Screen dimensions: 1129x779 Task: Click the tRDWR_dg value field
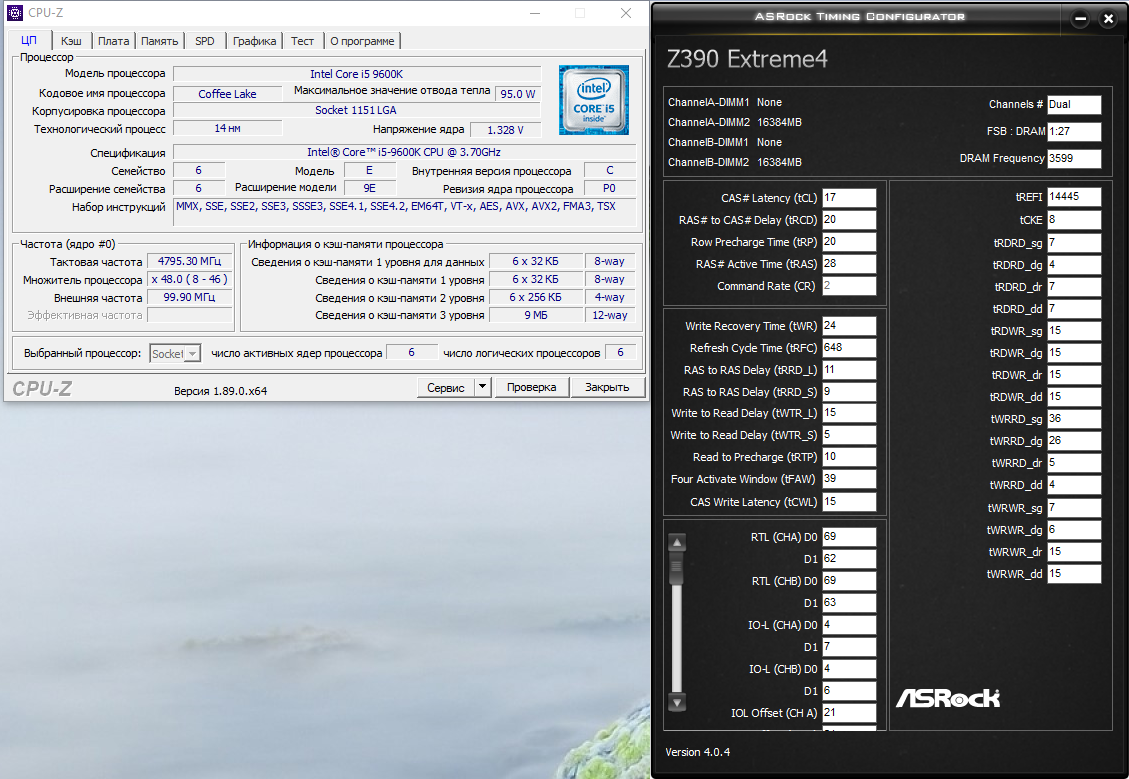click(1074, 353)
